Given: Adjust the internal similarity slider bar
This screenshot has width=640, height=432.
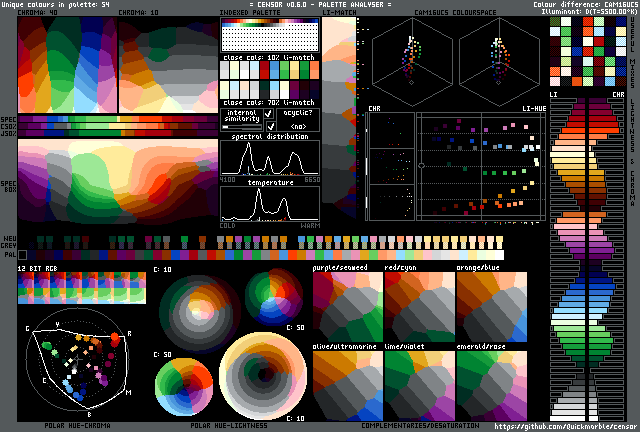Looking at the screenshot, I should 241,127.
